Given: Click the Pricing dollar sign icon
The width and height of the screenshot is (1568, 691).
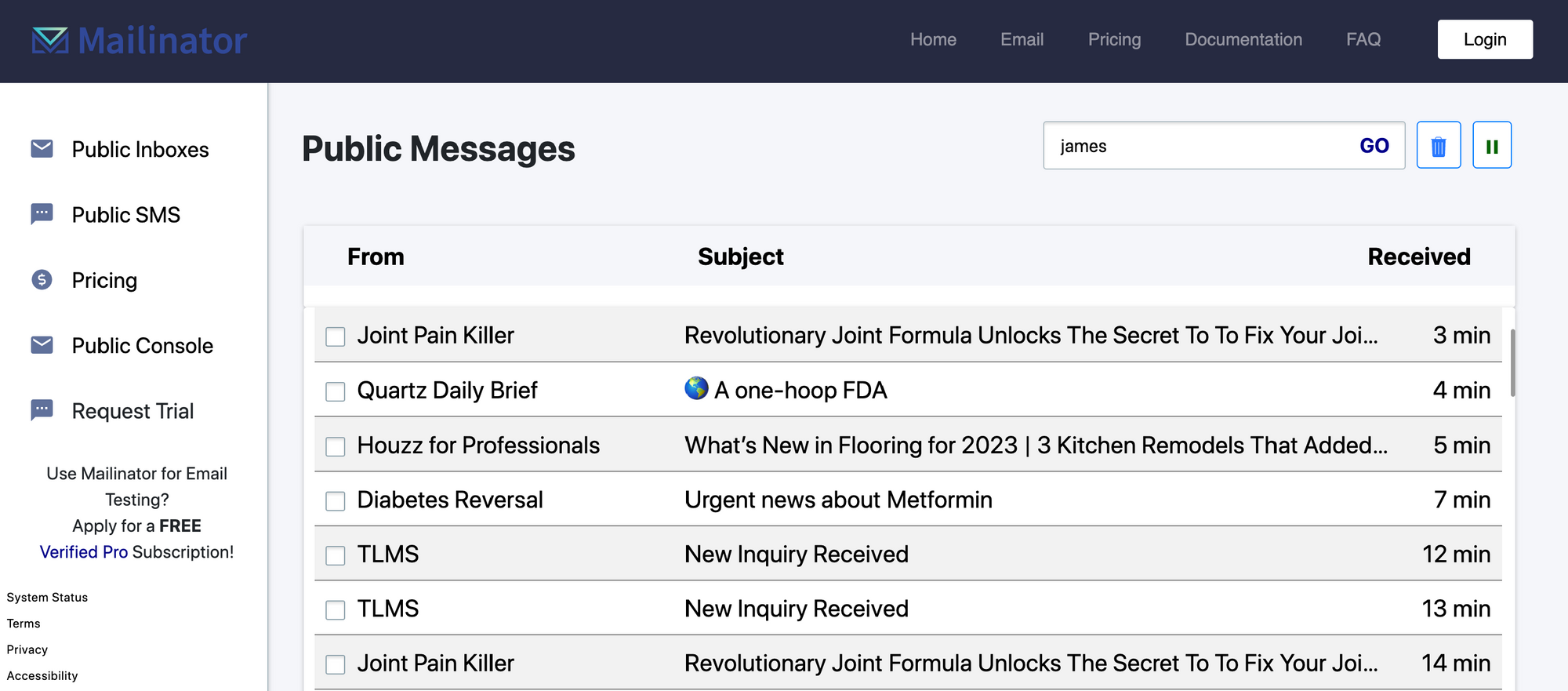Looking at the screenshot, I should coord(42,279).
